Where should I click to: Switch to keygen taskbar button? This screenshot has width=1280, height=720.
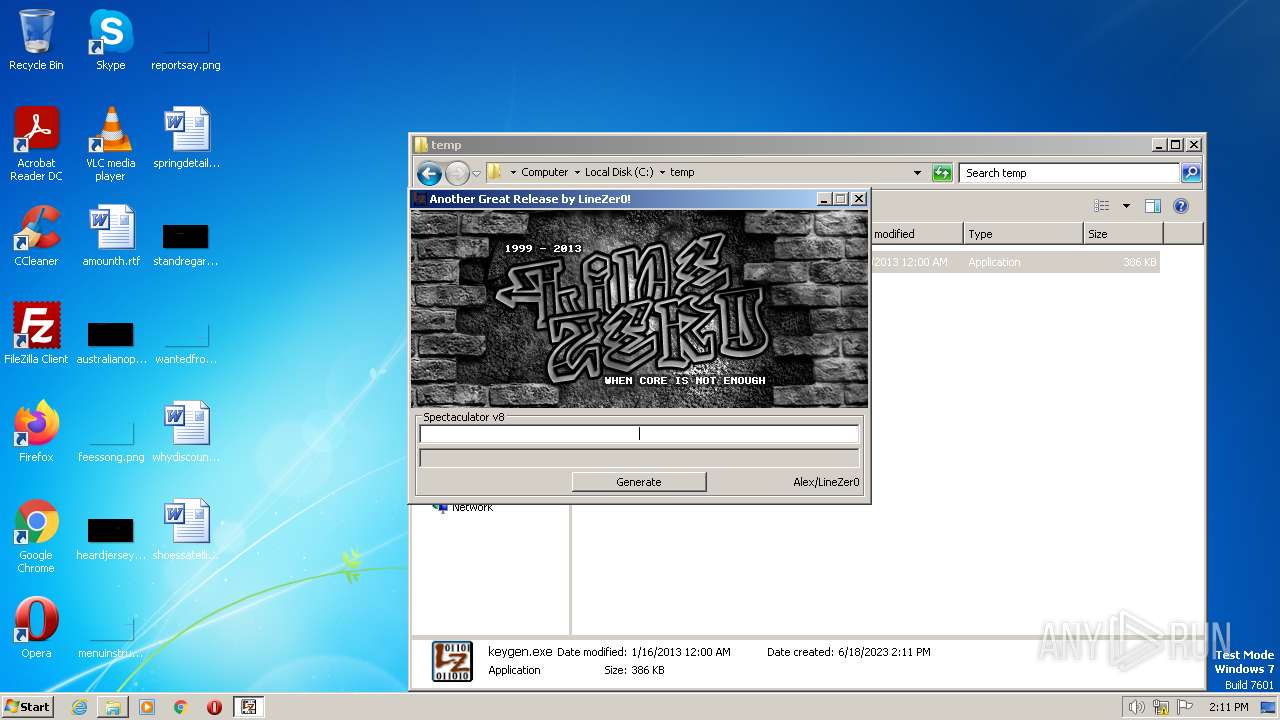pos(249,707)
